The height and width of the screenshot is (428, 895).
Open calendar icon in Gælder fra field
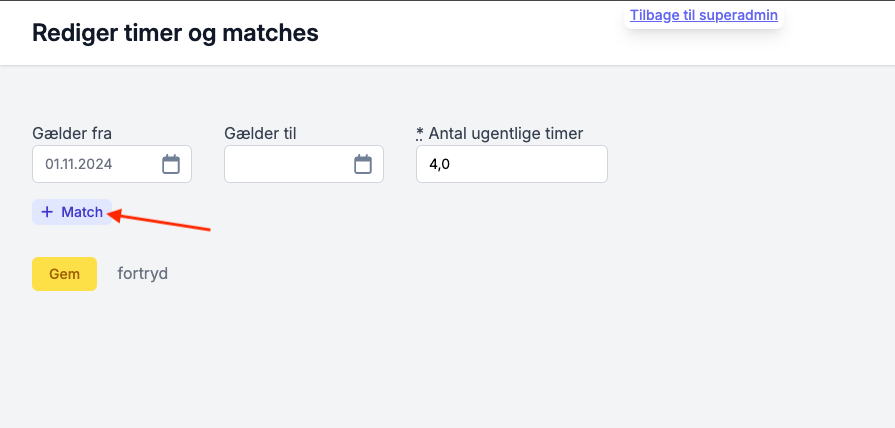tap(171, 164)
